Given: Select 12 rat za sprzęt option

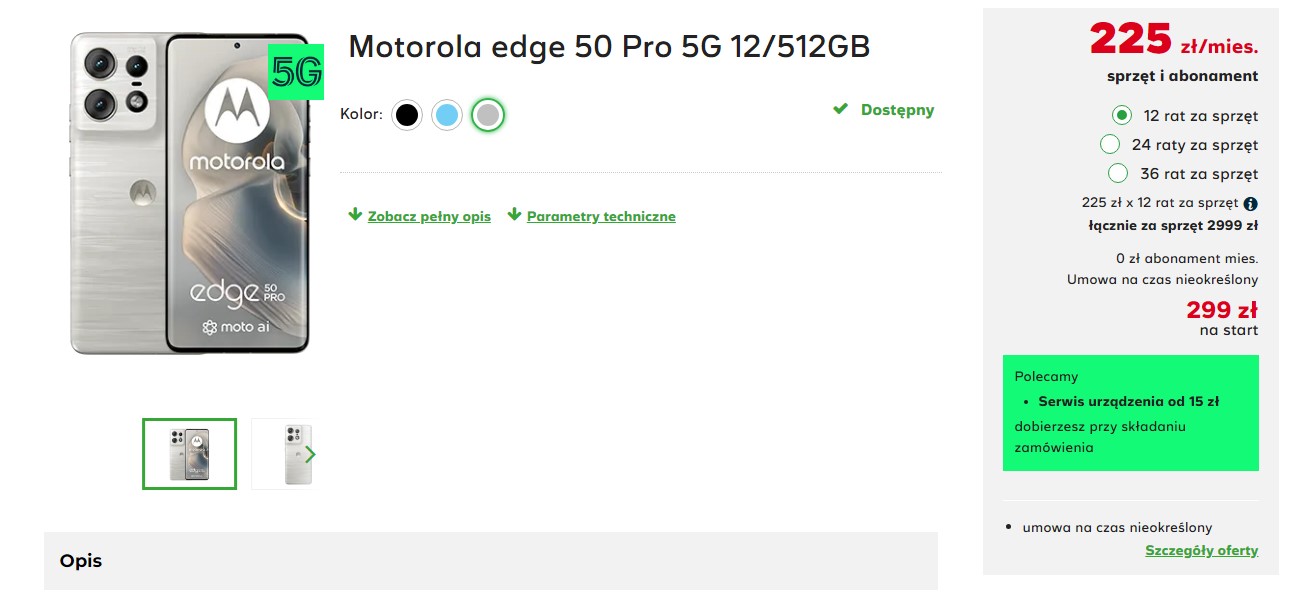Looking at the screenshot, I should (1122, 115).
